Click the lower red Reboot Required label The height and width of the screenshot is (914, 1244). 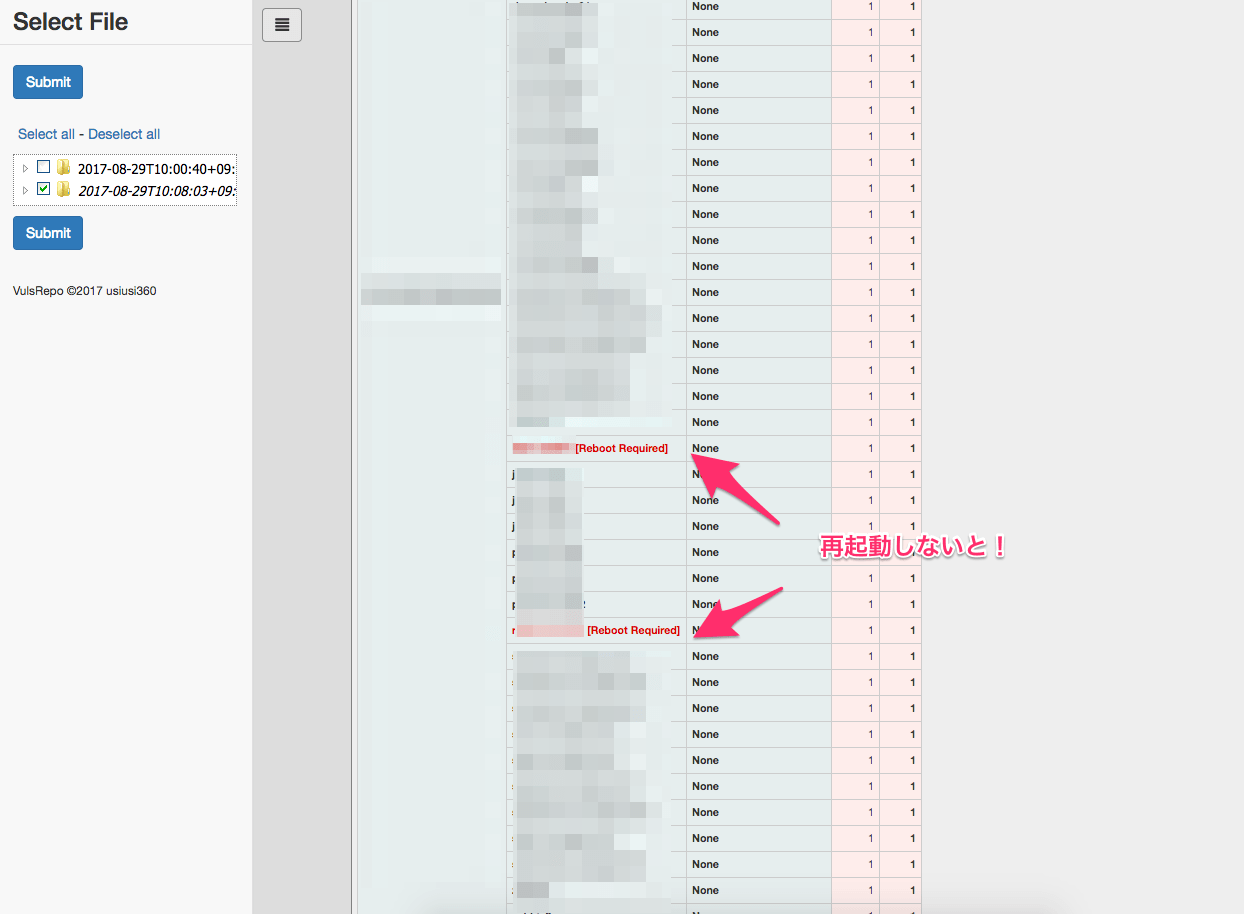point(633,630)
